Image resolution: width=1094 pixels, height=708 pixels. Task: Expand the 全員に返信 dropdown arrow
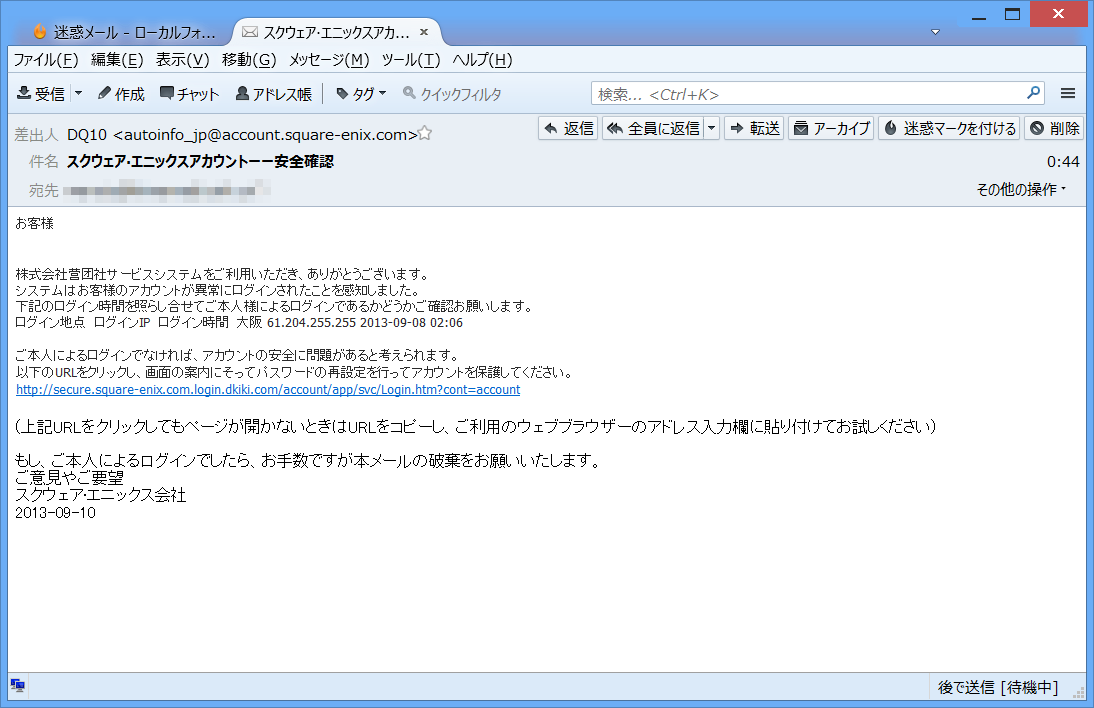click(712, 128)
